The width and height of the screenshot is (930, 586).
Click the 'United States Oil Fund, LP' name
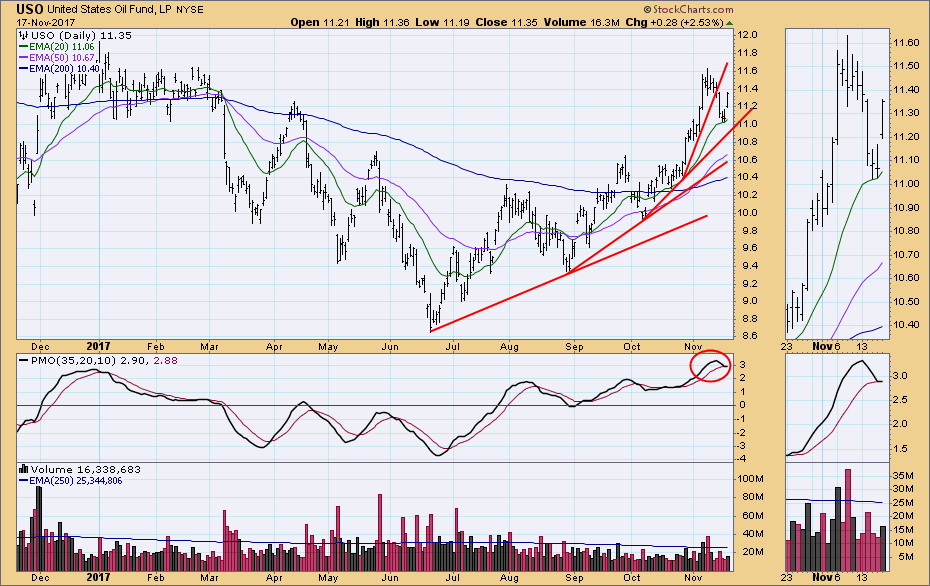pyautogui.click(x=110, y=9)
